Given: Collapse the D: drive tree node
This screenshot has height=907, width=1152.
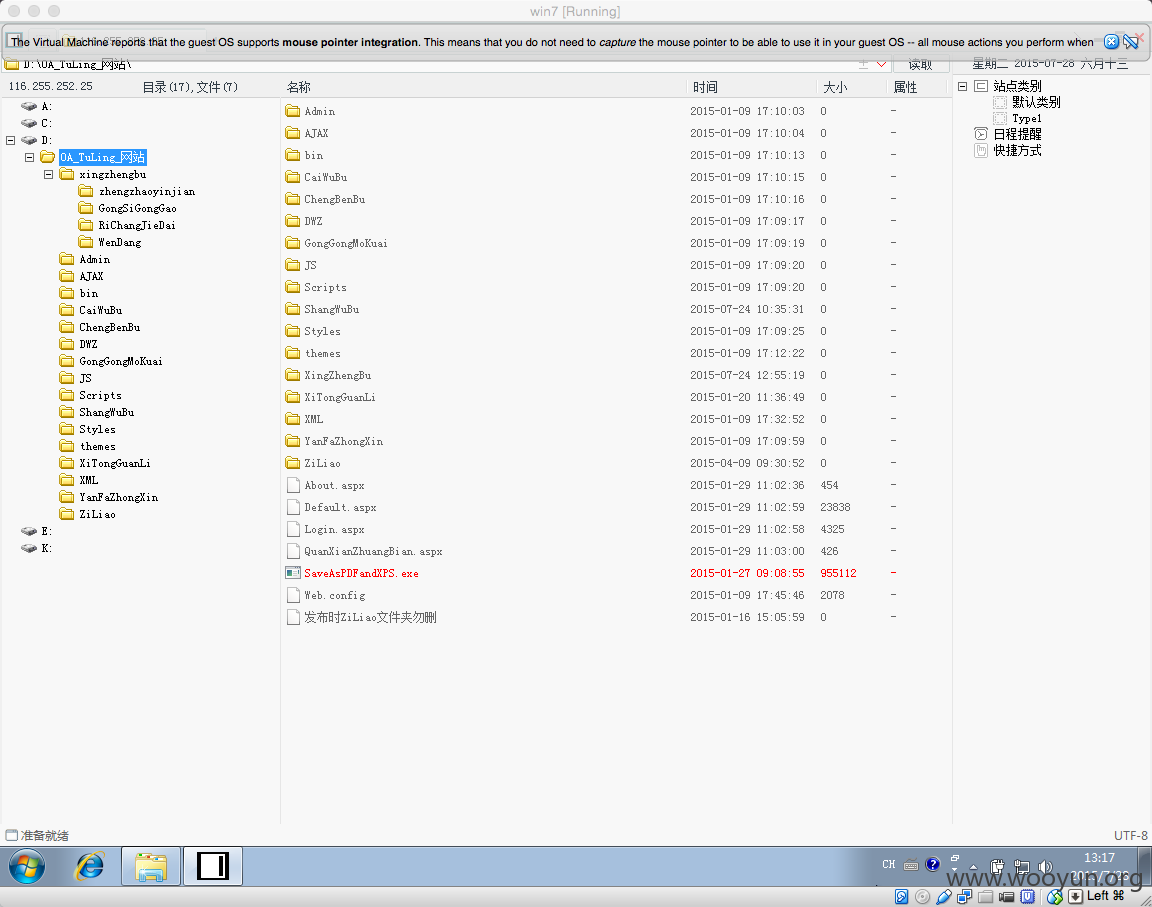Looking at the screenshot, I should point(10,140).
